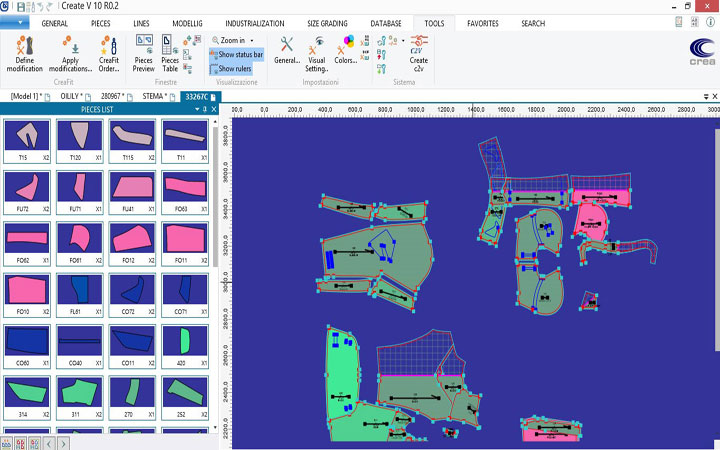Open Pieces Preview window

[x=144, y=50]
